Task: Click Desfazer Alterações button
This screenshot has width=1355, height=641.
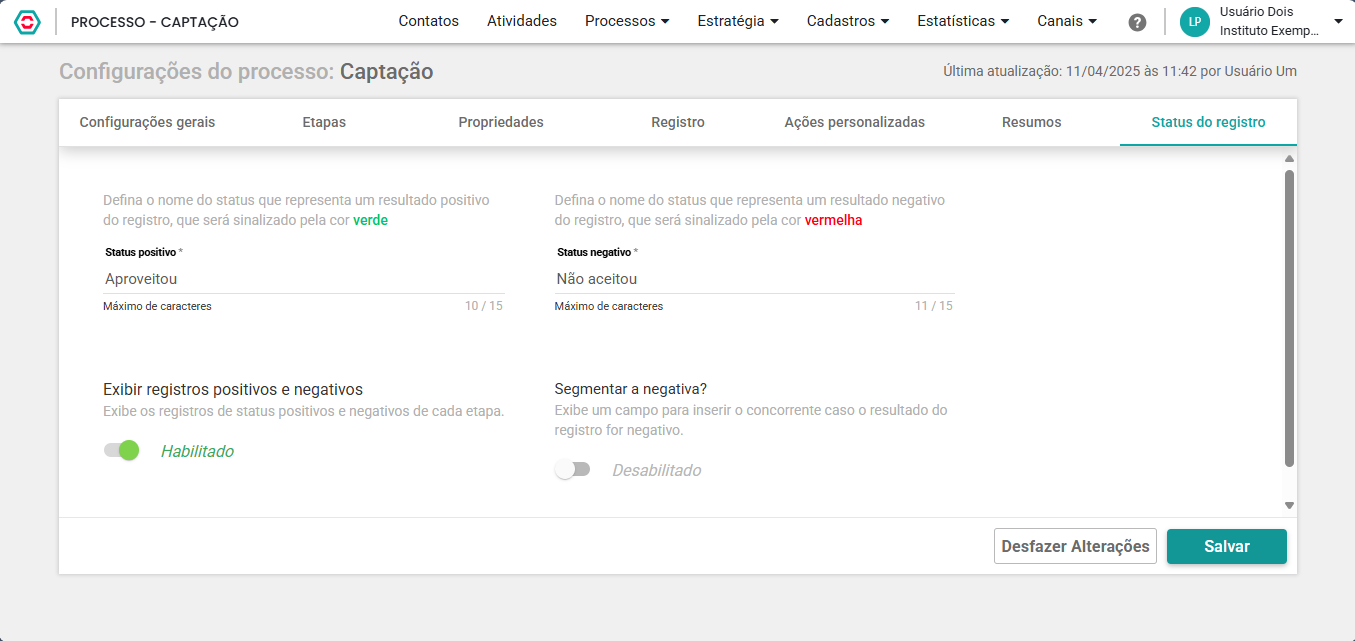Action: coord(1075,546)
